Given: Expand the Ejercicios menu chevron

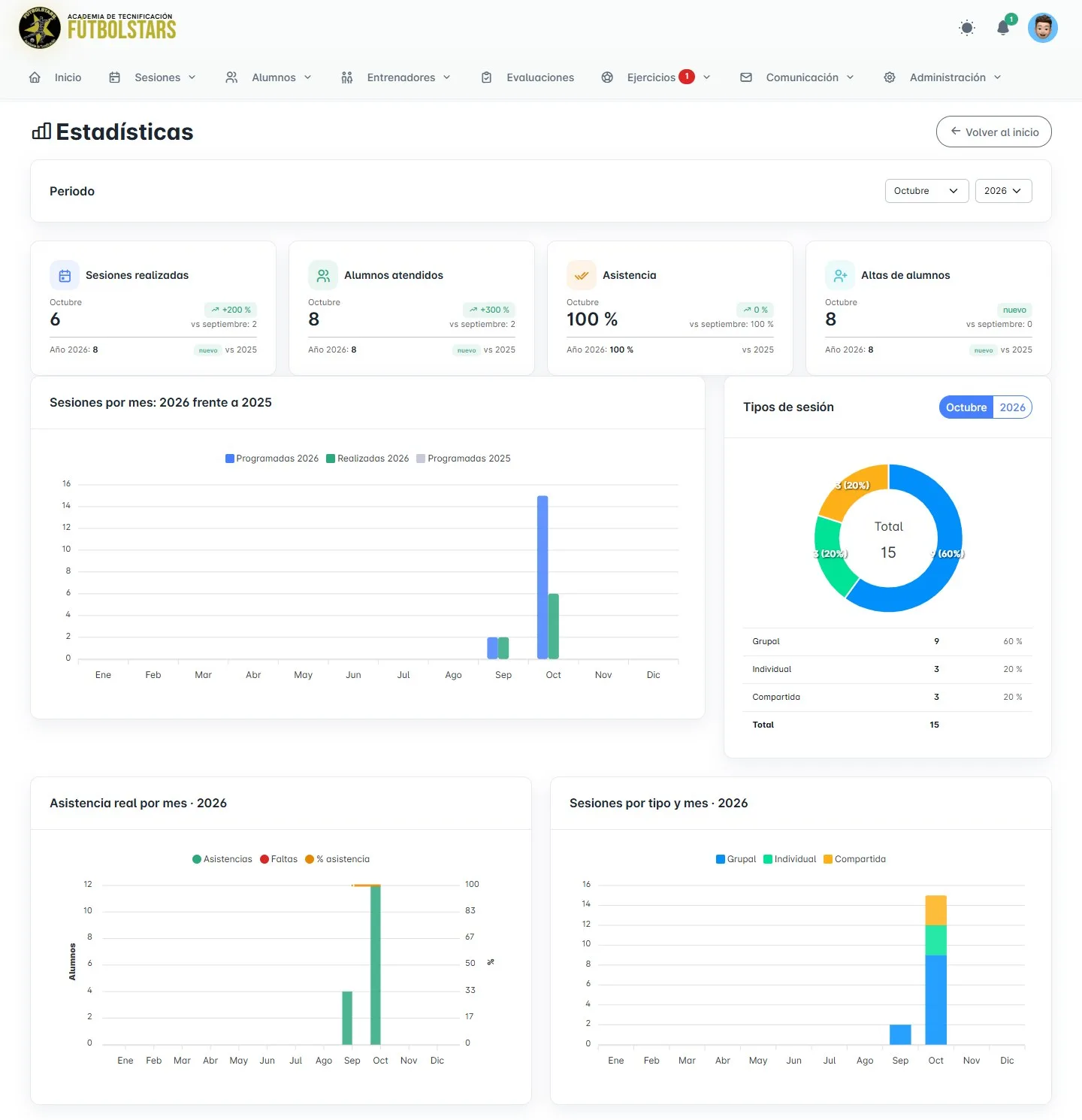Looking at the screenshot, I should (707, 77).
